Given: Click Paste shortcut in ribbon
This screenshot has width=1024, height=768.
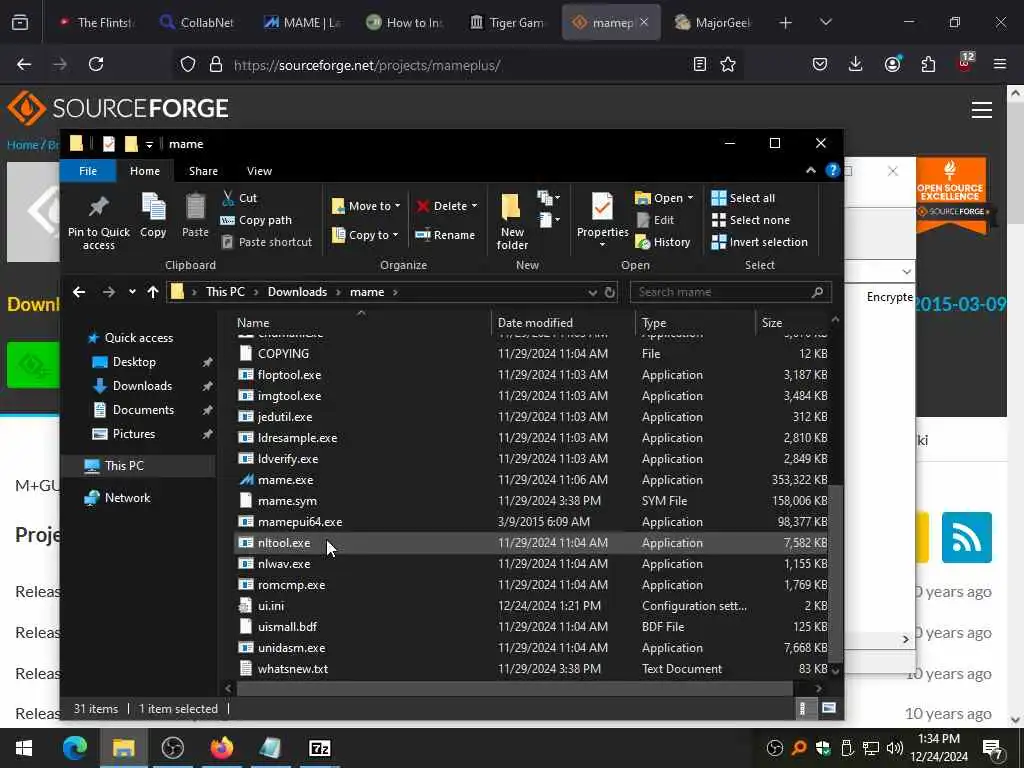Looking at the screenshot, I should coord(266,242).
